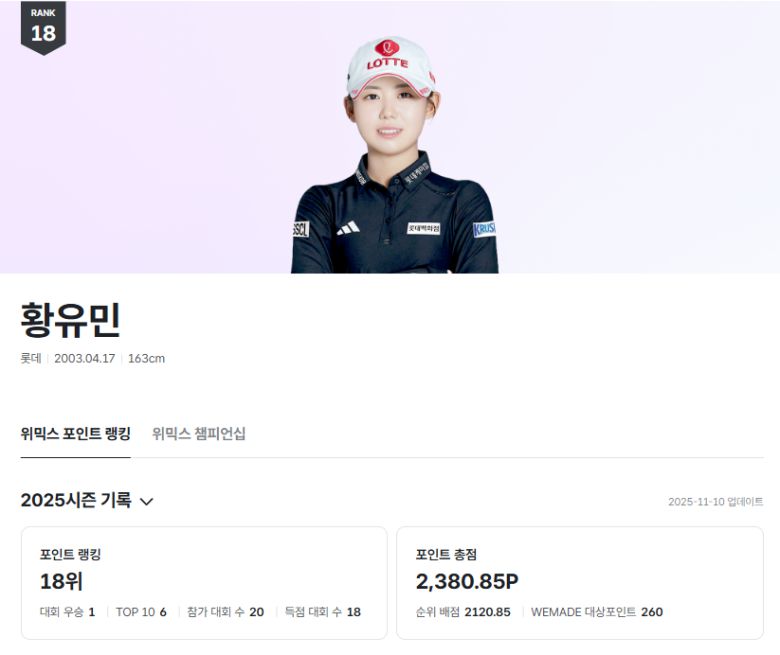Screen dimensions: 780x655
Task: Select the 위믹스 포인트 랭킹 tab
Action: click(x=76, y=434)
